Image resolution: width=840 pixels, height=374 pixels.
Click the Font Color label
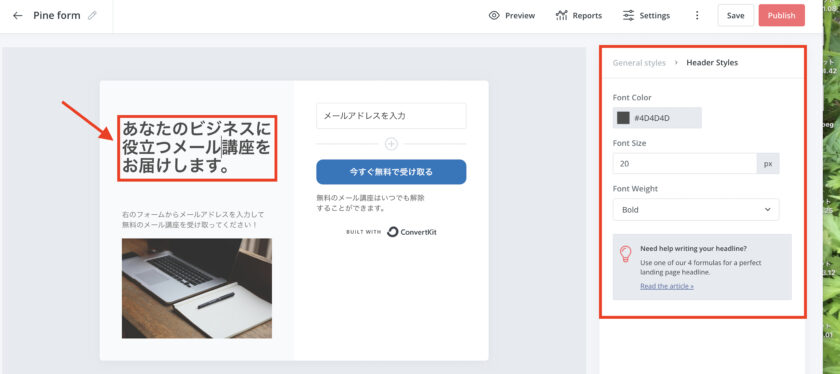click(x=632, y=98)
